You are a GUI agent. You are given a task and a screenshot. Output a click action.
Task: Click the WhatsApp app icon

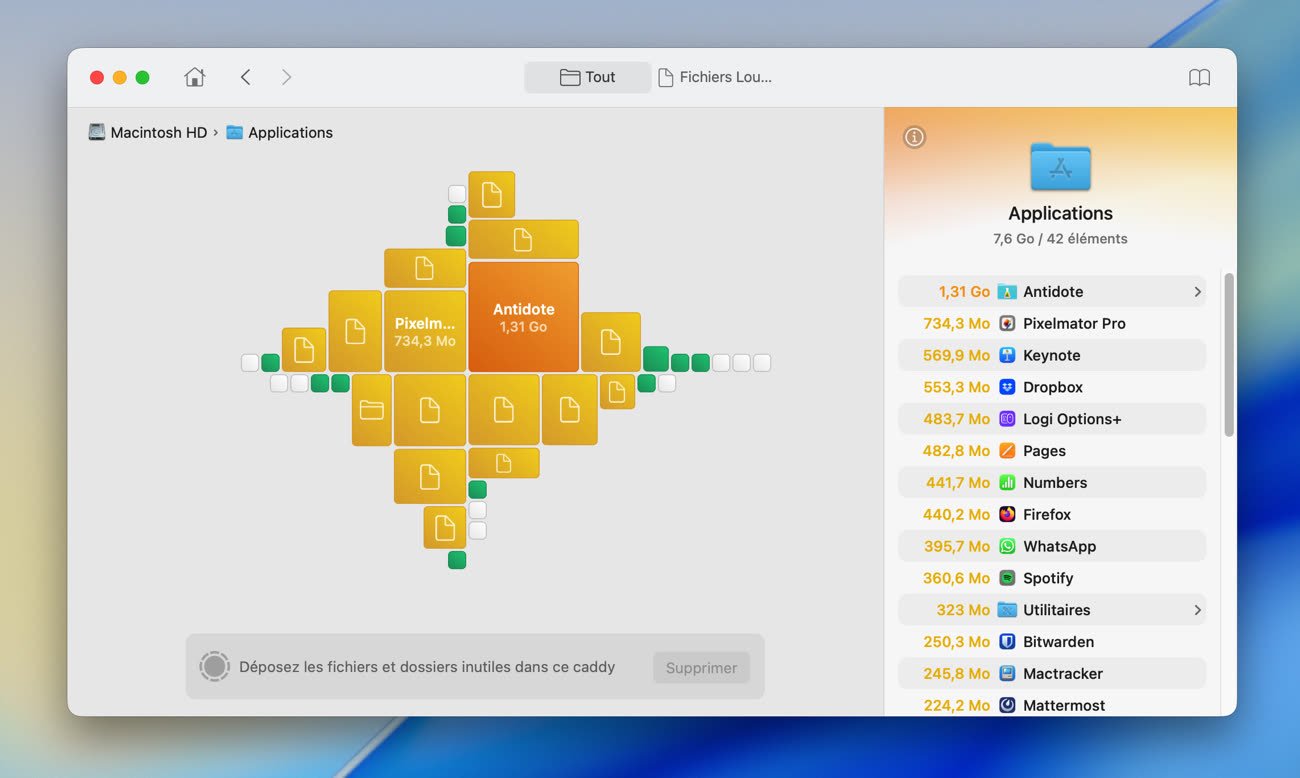click(1007, 546)
